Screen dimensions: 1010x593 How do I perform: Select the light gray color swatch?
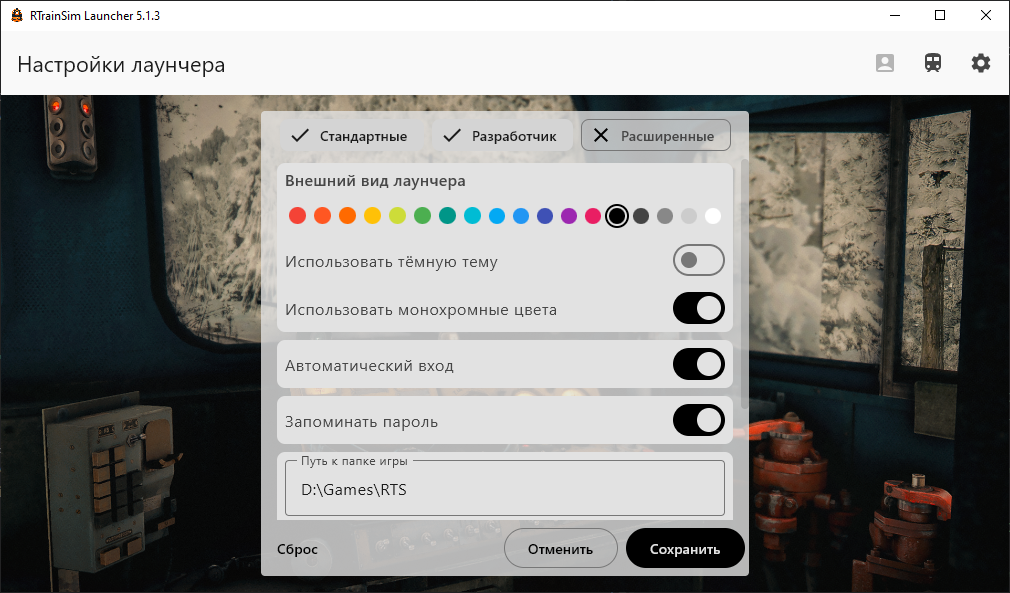(689, 216)
